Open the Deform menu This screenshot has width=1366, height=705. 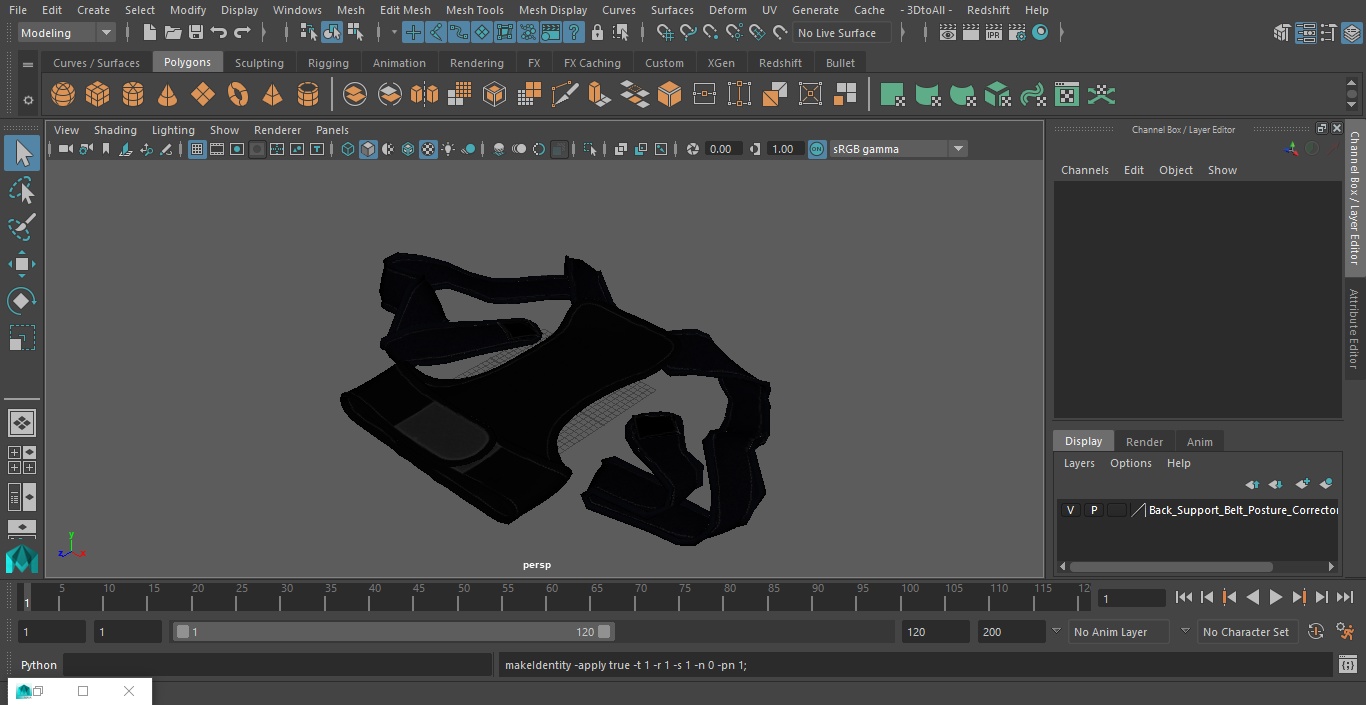tap(727, 10)
